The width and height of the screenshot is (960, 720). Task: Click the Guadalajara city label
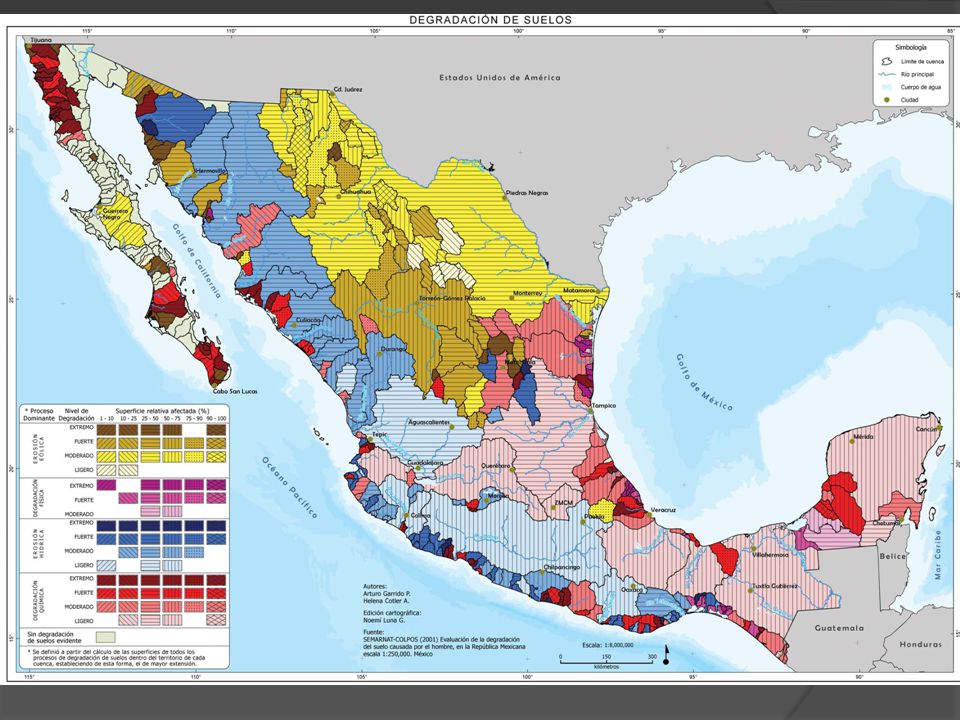(425, 463)
